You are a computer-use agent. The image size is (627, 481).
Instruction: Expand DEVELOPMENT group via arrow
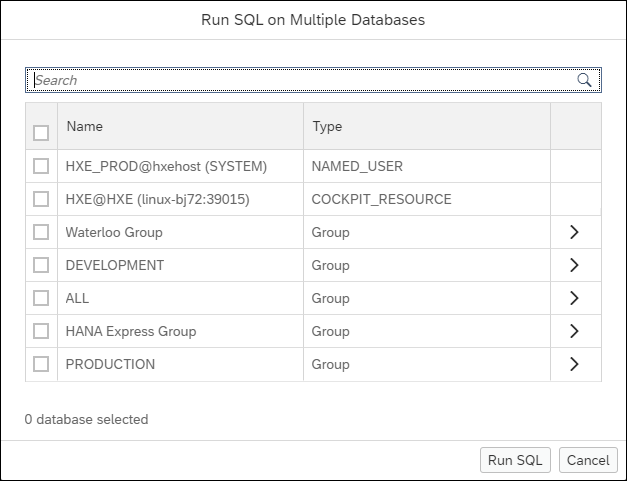pos(574,265)
